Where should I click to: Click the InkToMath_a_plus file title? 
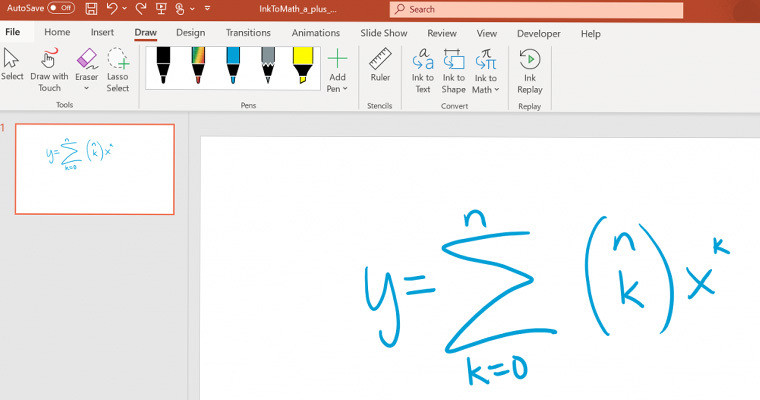coord(298,9)
